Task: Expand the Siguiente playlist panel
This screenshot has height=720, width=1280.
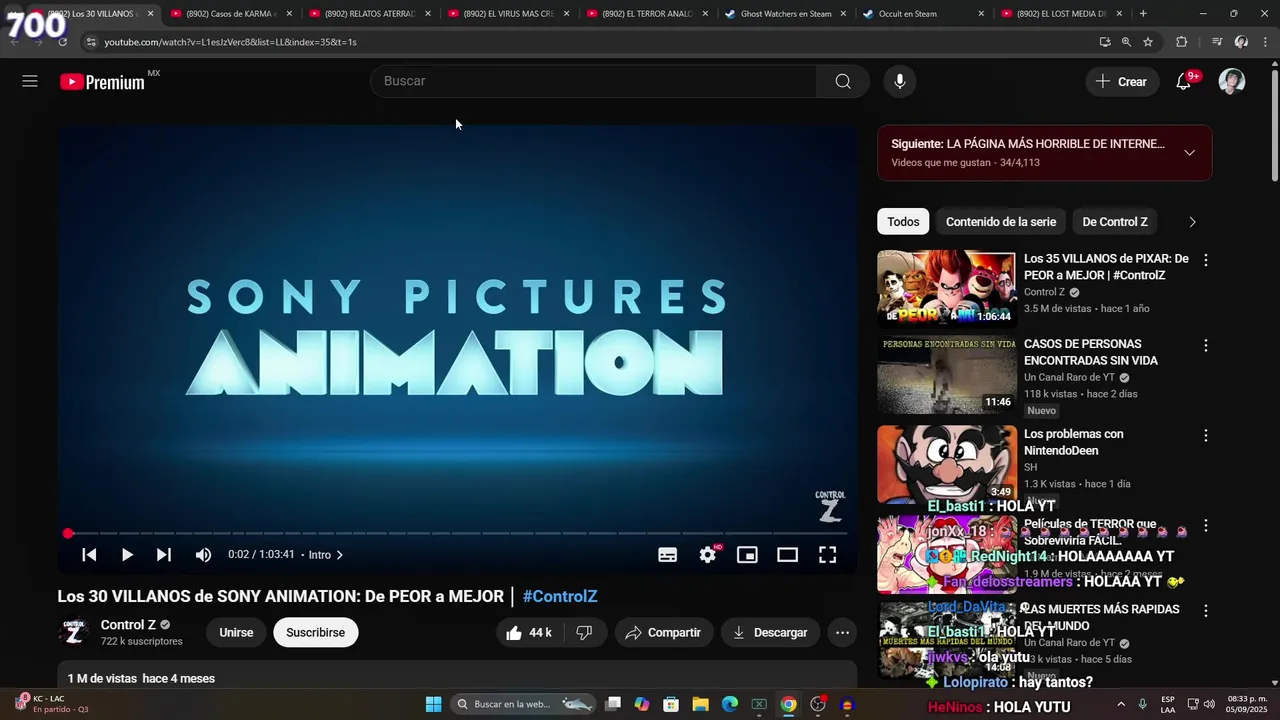Action: pyautogui.click(x=1189, y=153)
